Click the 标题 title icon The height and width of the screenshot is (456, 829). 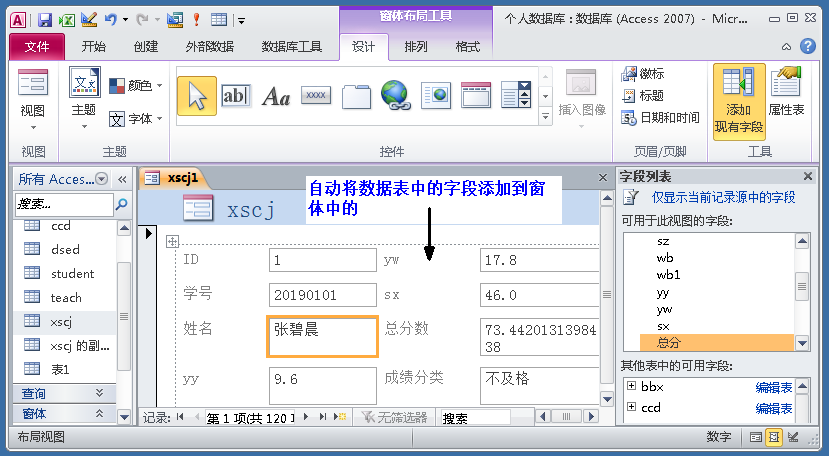[x=628, y=96]
